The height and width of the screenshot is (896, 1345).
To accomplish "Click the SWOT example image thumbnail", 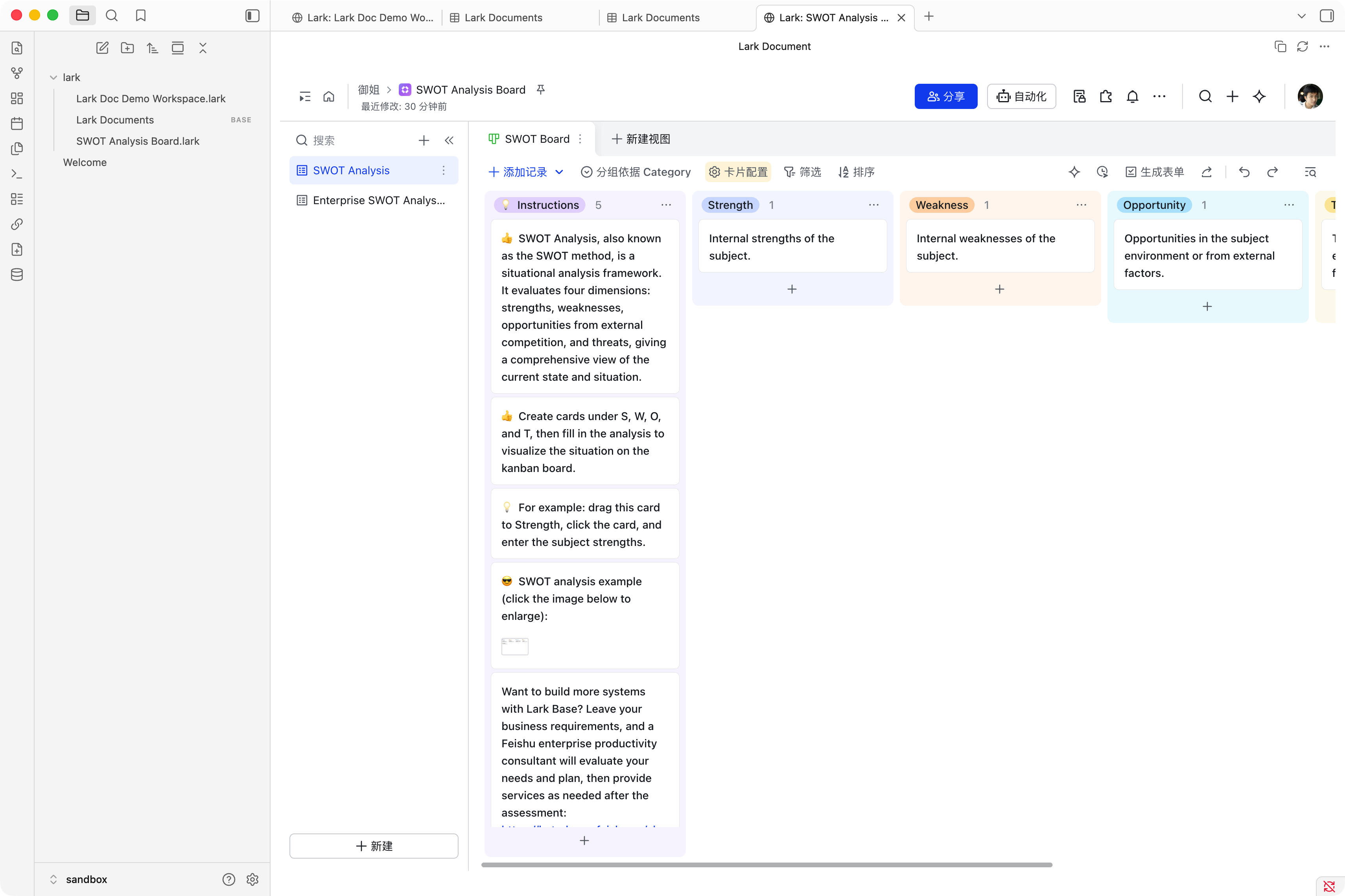I will (x=514, y=646).
